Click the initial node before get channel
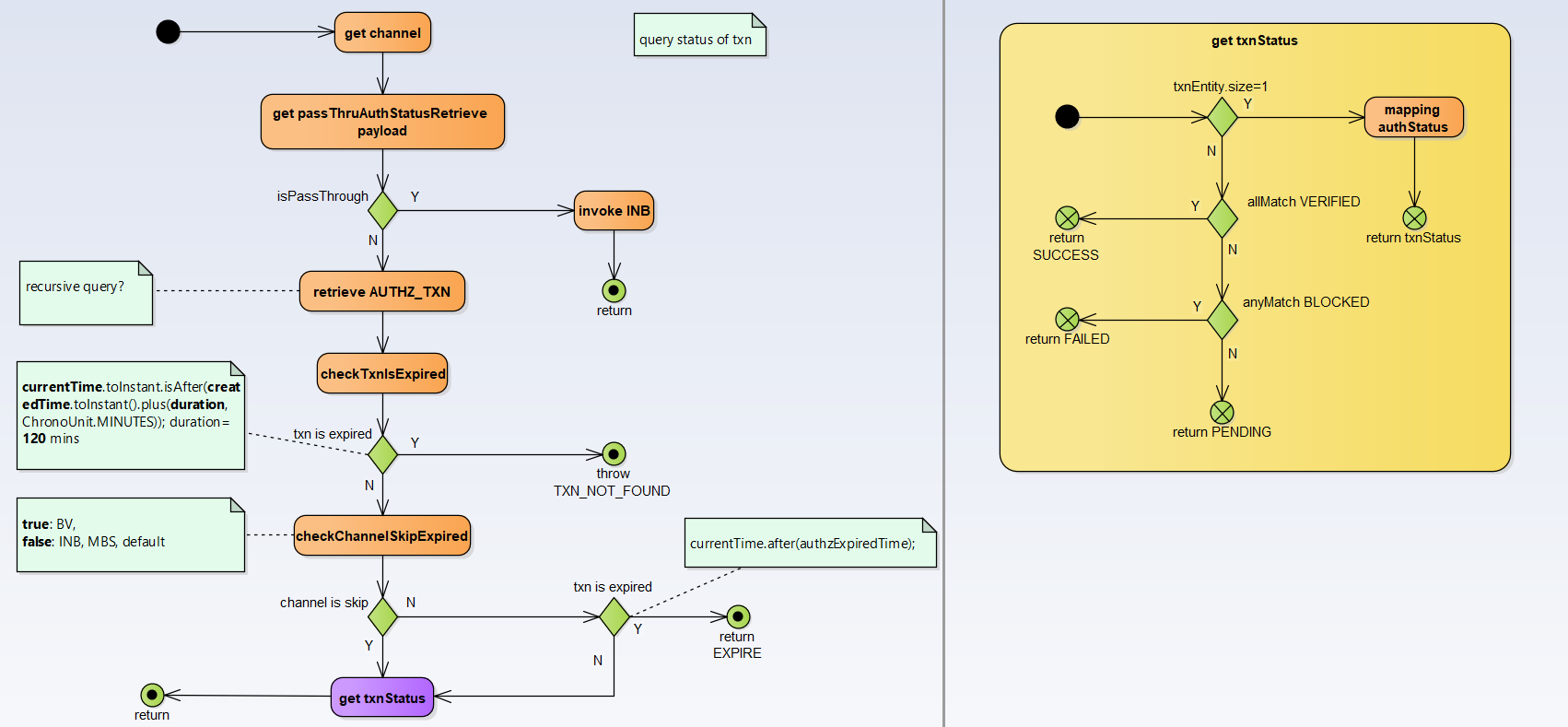1568x727 pixels. click(x=168, y=32)
